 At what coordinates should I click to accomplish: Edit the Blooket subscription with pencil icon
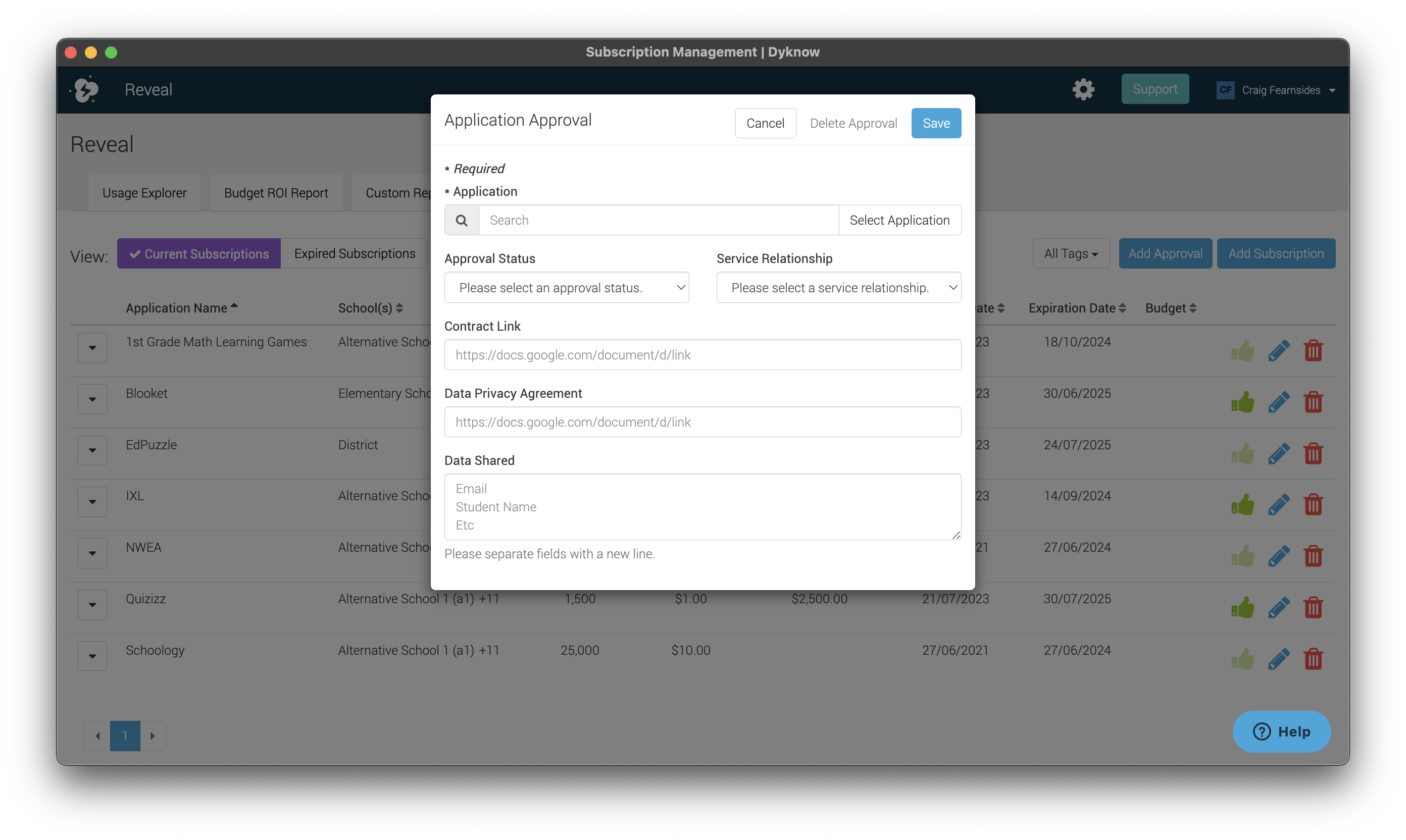pos(1279,402)
